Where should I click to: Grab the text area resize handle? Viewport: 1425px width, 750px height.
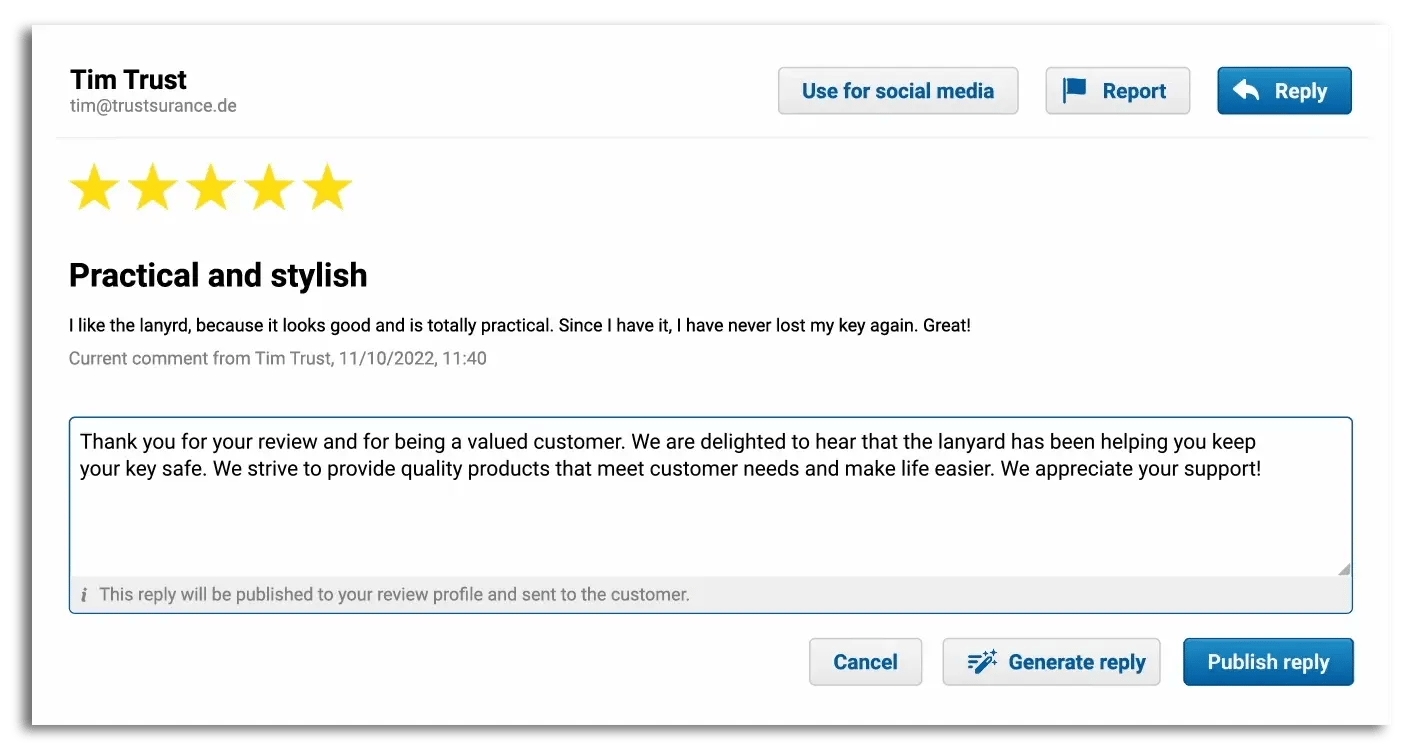1343,569
